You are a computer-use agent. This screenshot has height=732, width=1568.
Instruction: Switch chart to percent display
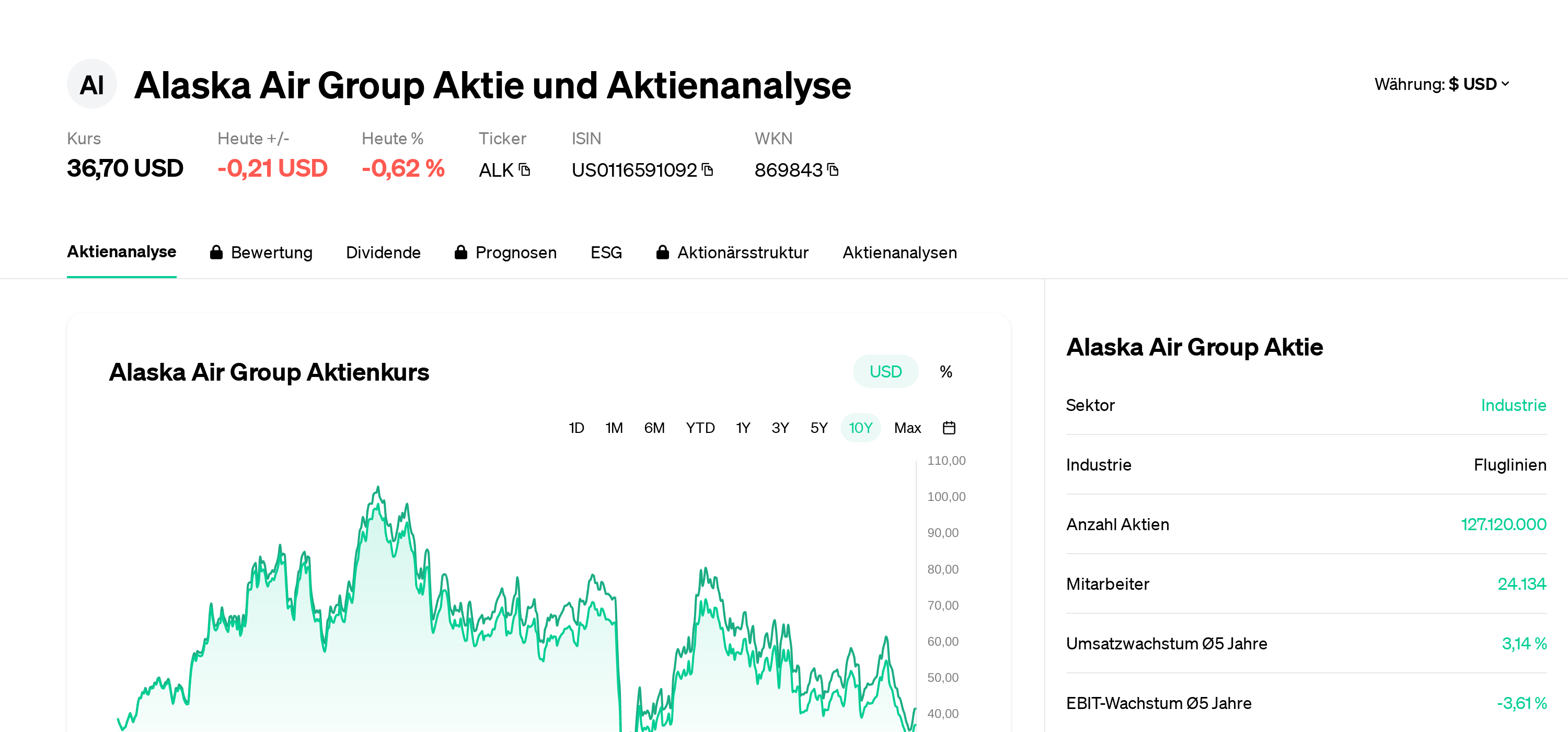coord(946,371)
